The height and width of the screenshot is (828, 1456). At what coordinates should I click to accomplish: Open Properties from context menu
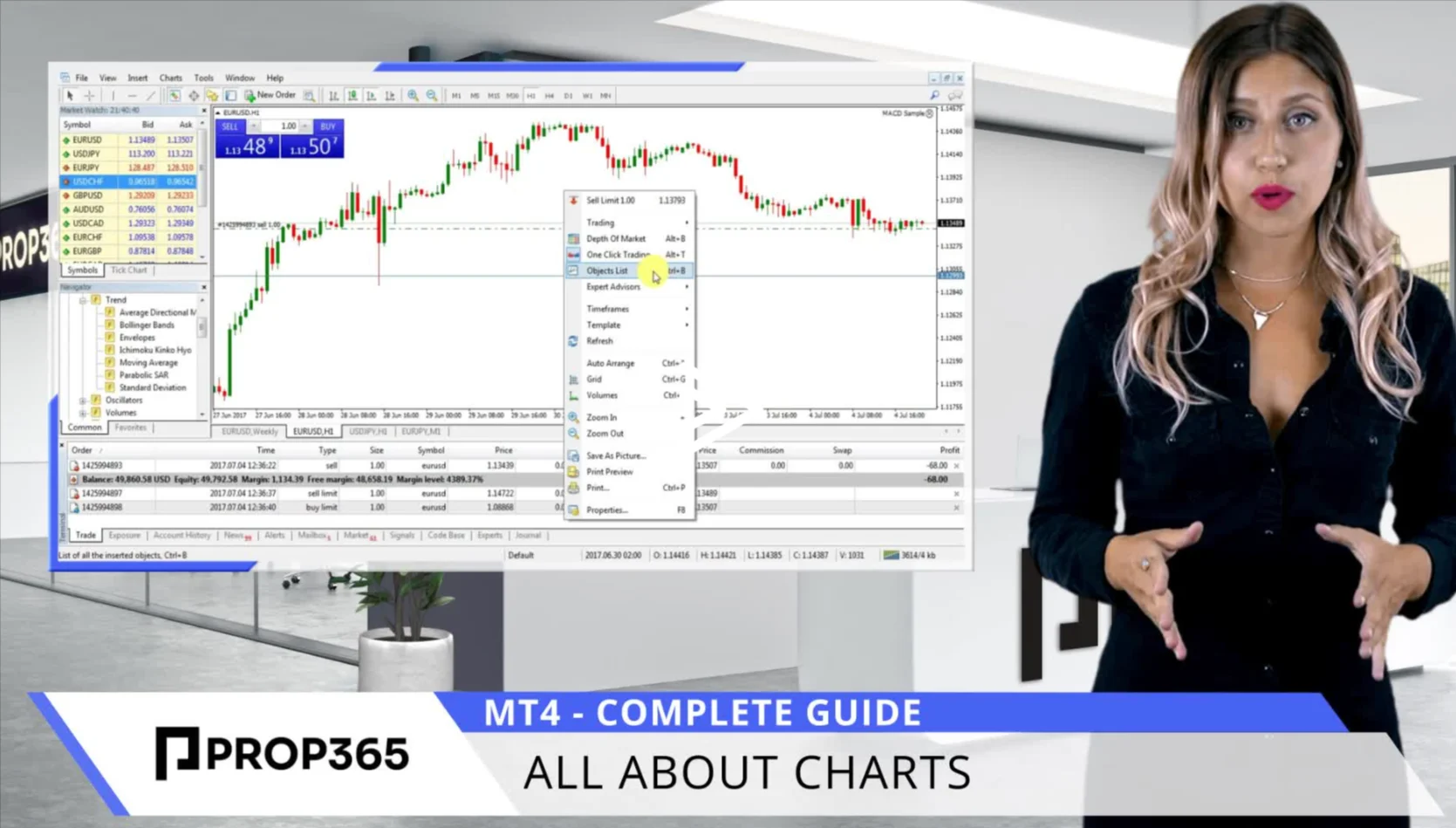[630, 510]
